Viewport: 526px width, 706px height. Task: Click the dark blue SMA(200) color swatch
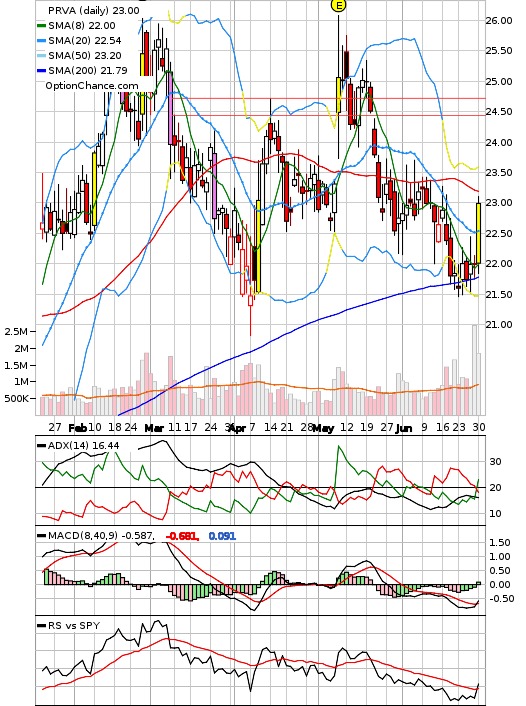42,70
